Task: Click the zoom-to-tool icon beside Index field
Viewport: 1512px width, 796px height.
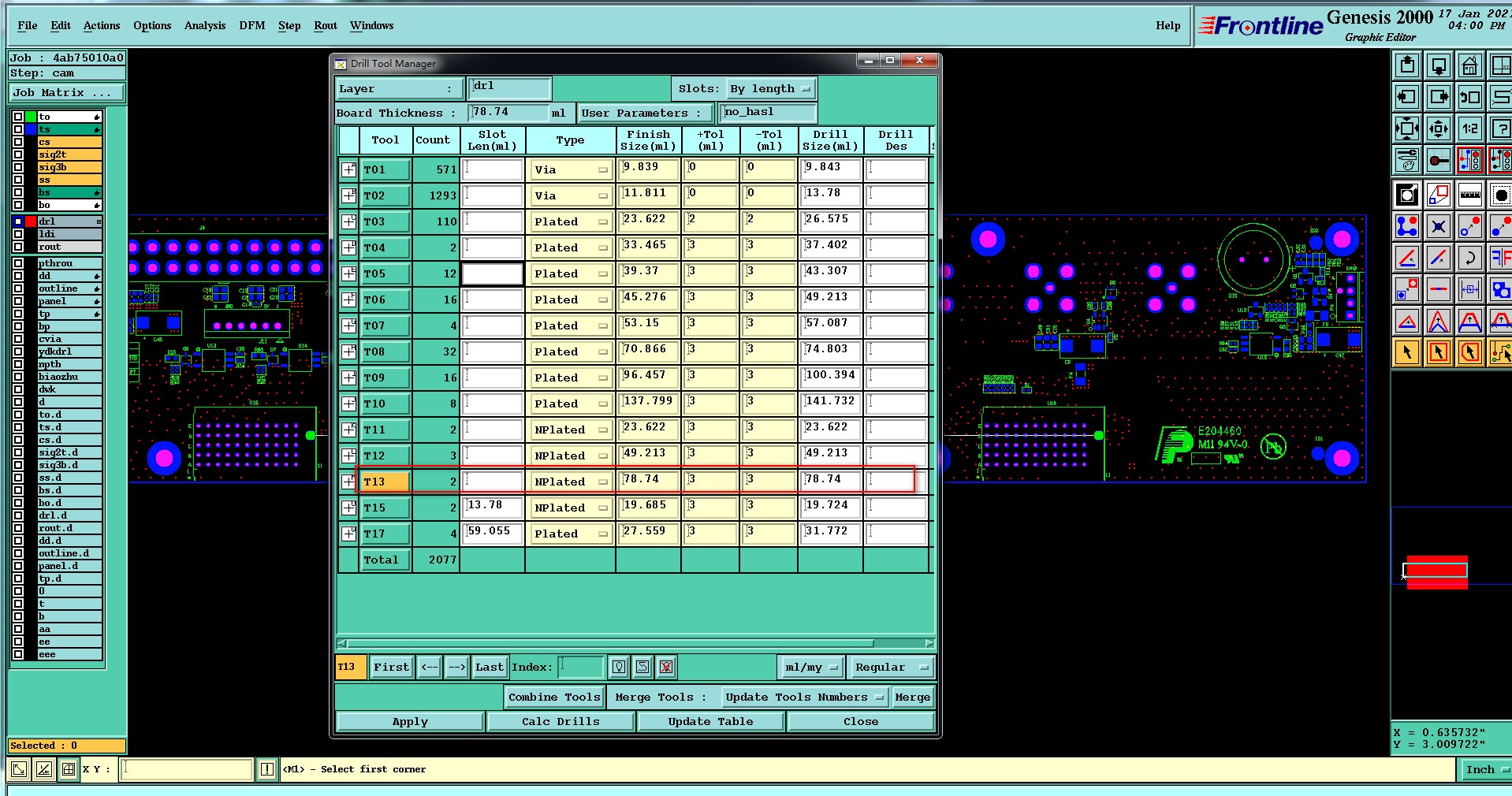Action: click(x=643, y=667)
